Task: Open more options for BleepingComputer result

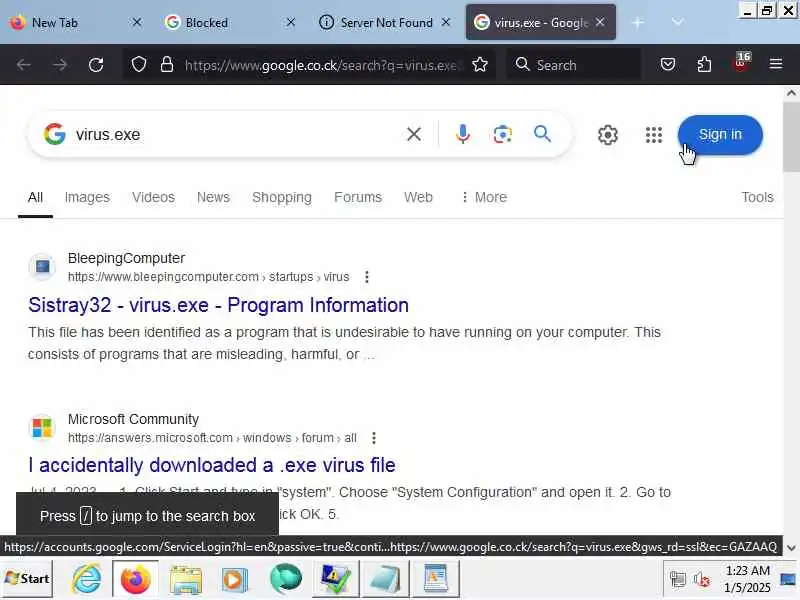Action: coord(367,277)
